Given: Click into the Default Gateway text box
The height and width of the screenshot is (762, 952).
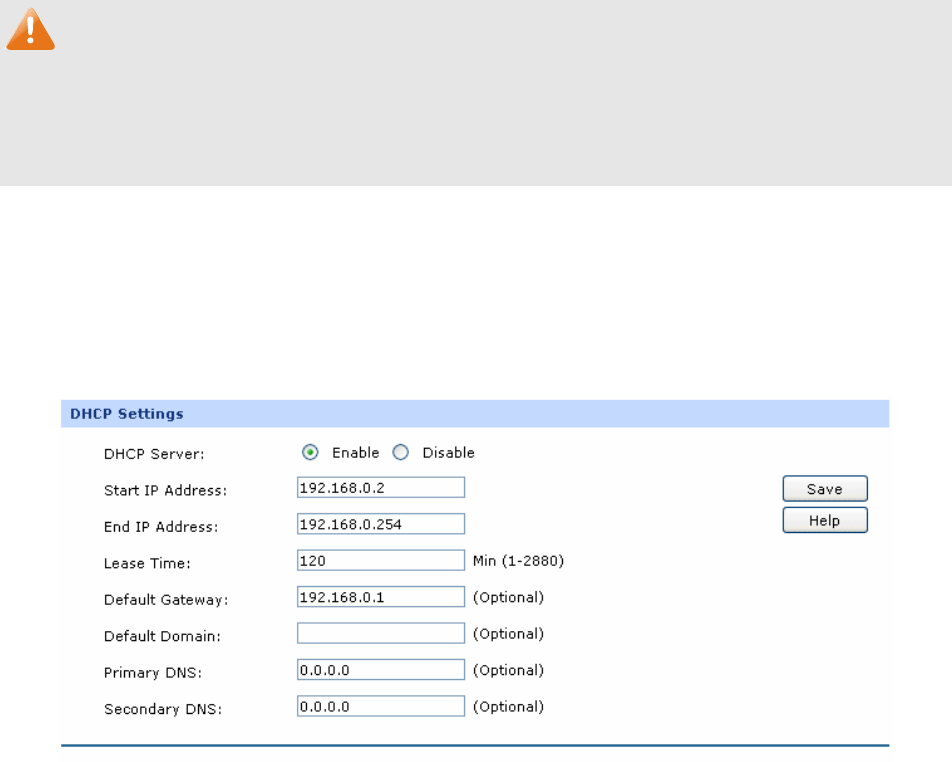Looking at the screenshot, I should [381, 597].
